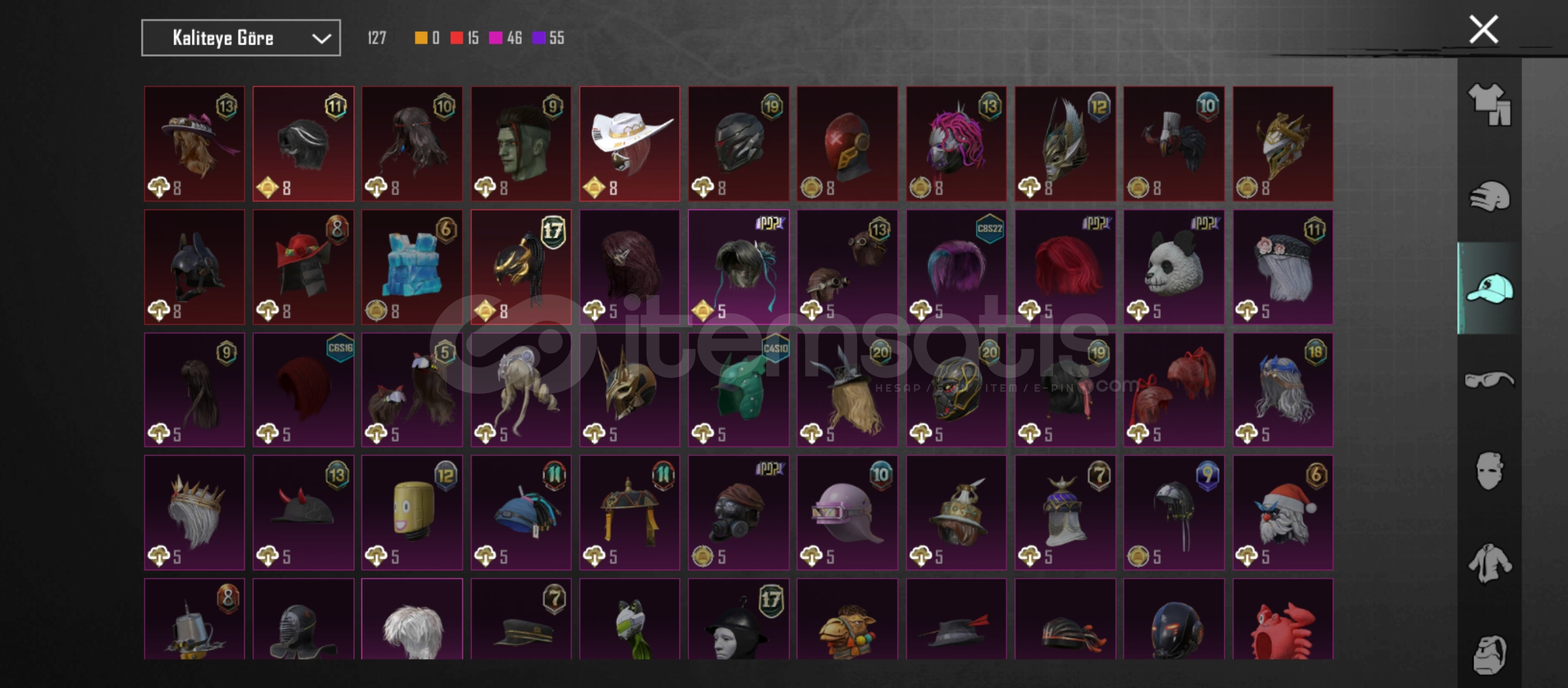Viewport: 1568px width, 688px height.
Task: Open the backpack category icon at bottom
Action: coord(1489,655)
